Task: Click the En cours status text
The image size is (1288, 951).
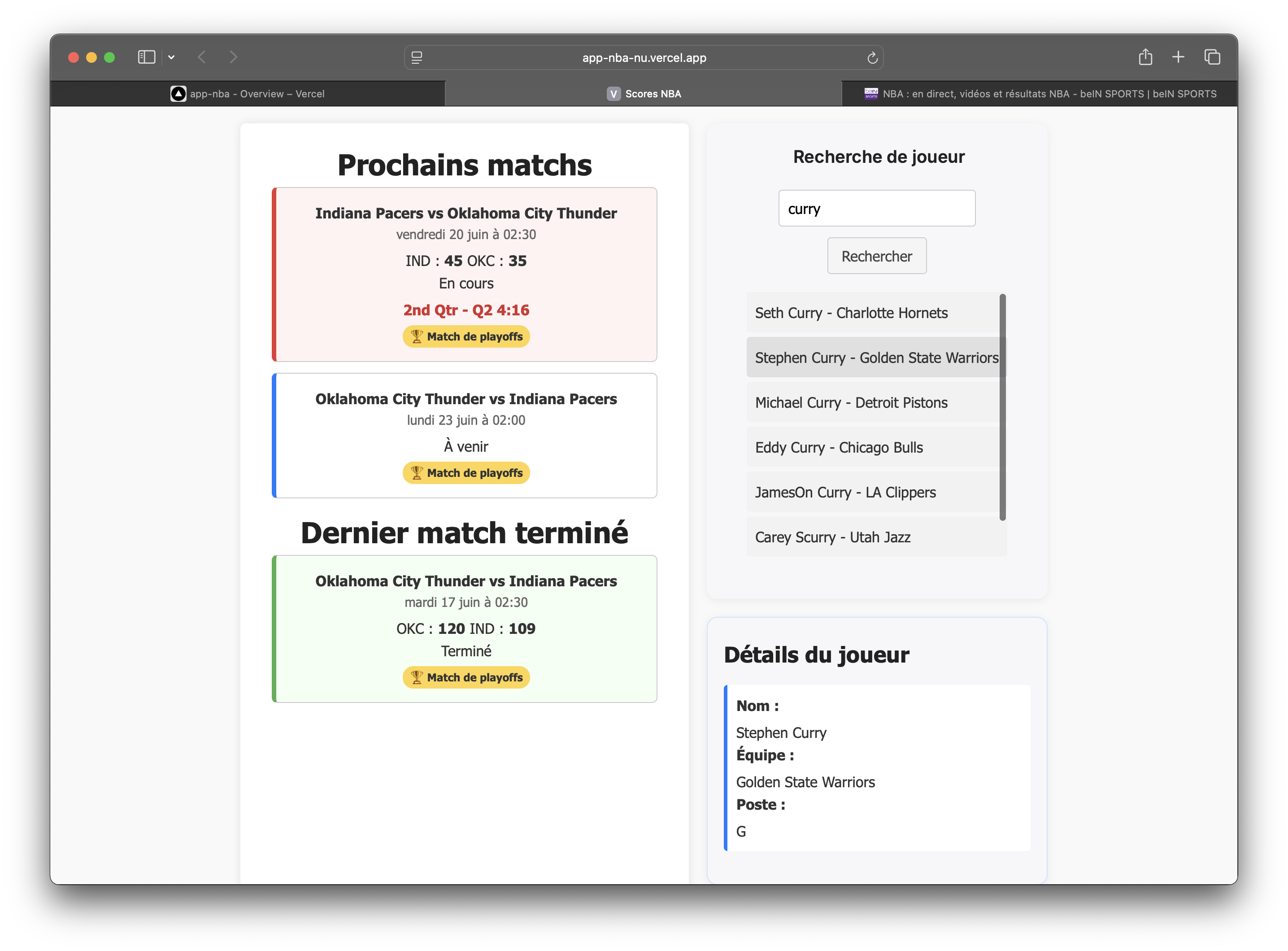Action: click(466, 283)
